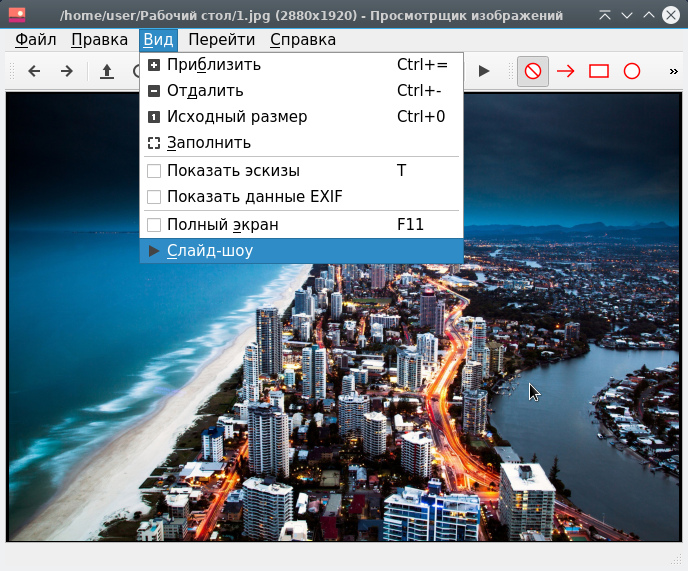Enable the Показать эскизы checkbox

154,171
